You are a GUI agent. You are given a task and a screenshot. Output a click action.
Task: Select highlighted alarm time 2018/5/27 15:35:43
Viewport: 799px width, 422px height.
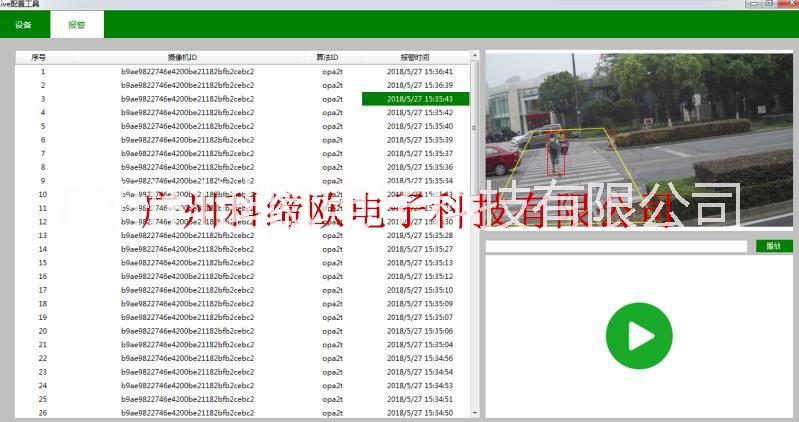416,99
